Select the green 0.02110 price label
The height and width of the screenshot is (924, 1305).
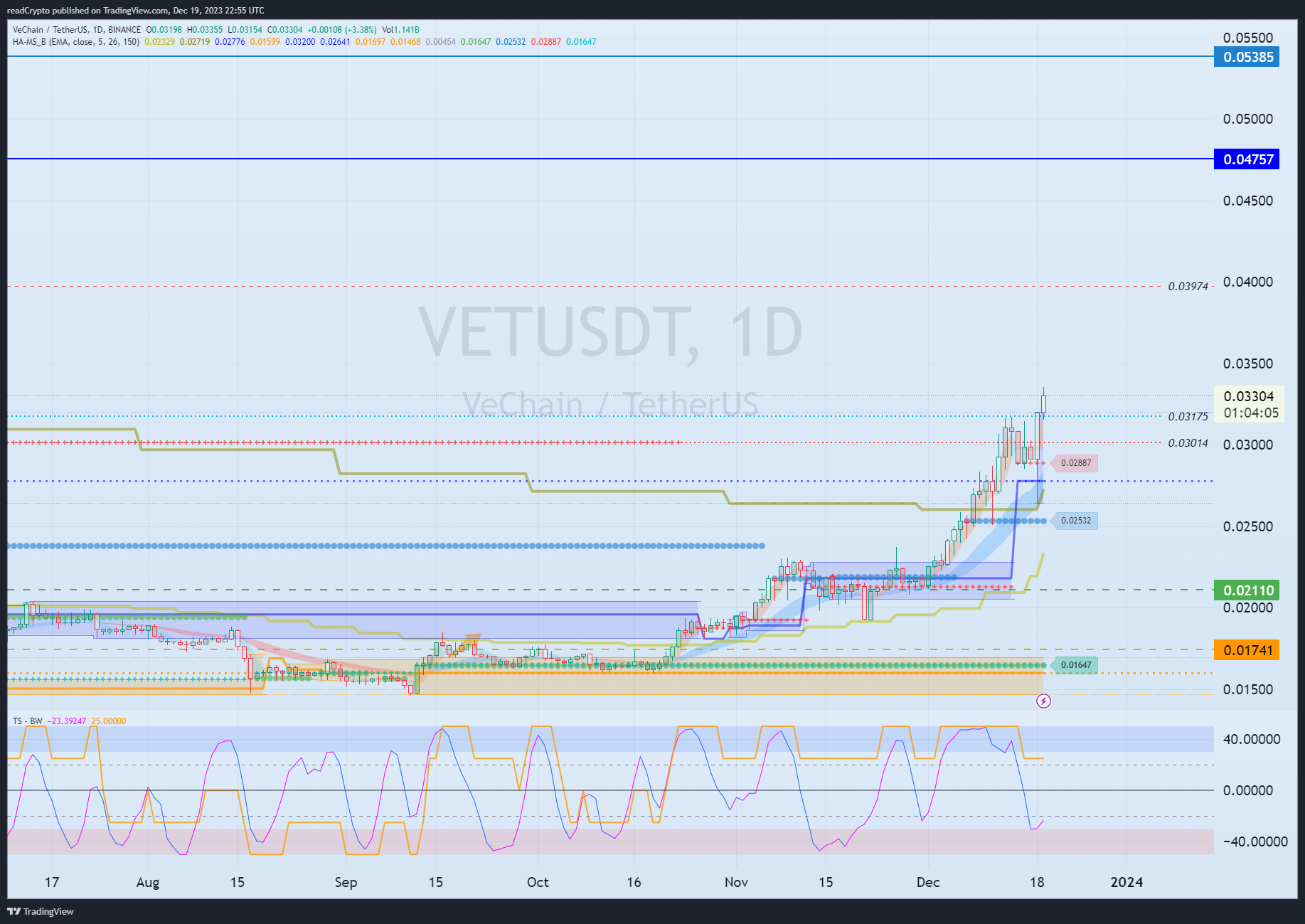1247,590
